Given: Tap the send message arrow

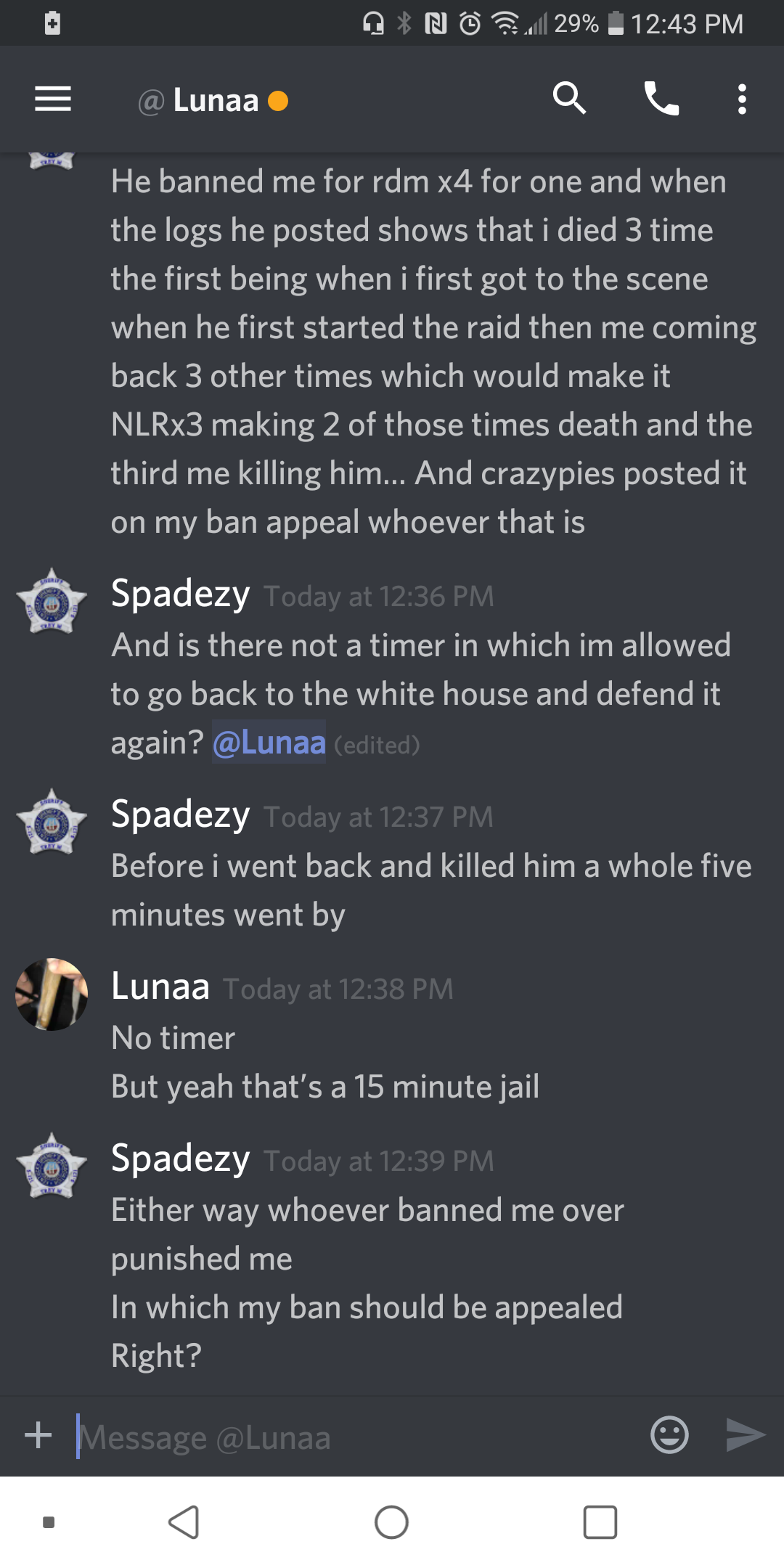Looking at the screenshot, I should (x=746, y=1434).
